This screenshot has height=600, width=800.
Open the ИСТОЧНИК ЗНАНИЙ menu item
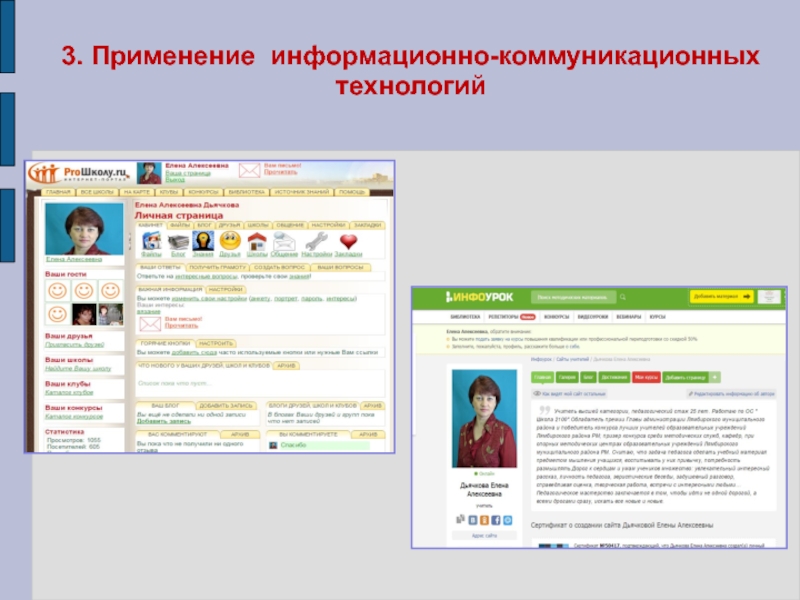click(302, 192)
